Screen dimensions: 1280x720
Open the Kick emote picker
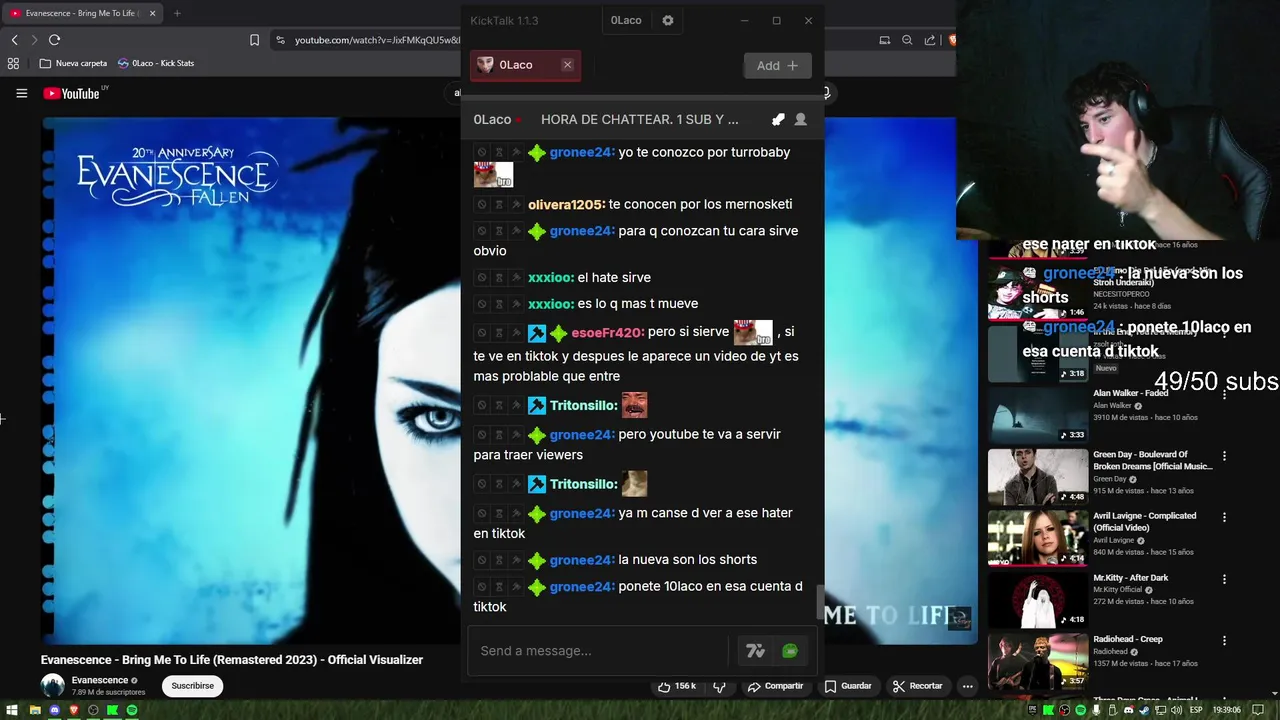pyautogui.click(x=790, y=651)
